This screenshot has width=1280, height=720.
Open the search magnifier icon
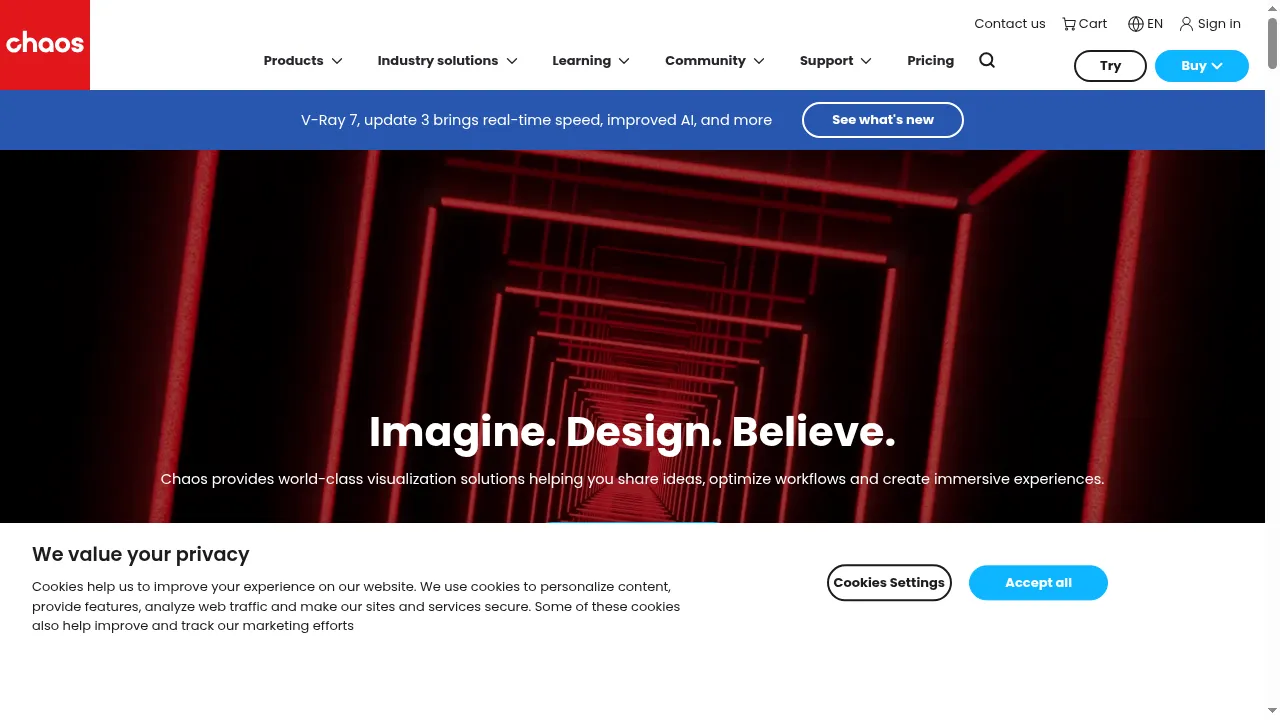click(987, 60)
